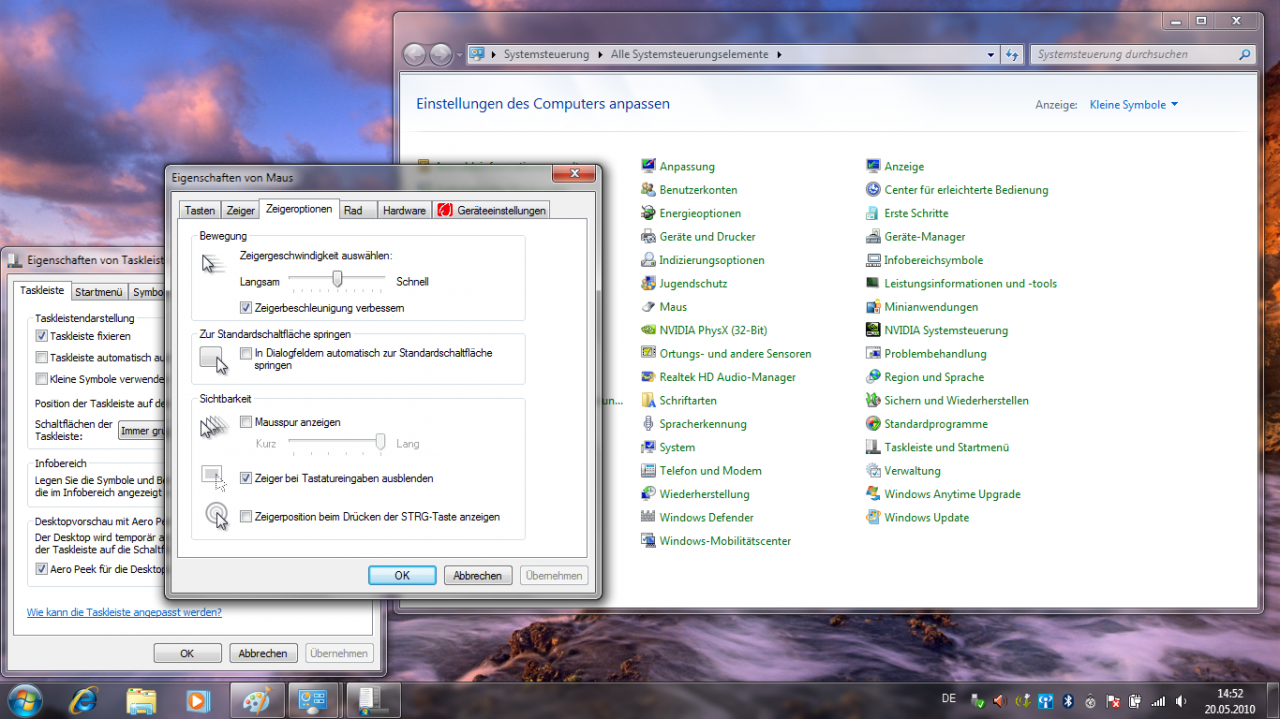Switch to Tasten tab
The image size is (1280, 719).
coord(200,210)
